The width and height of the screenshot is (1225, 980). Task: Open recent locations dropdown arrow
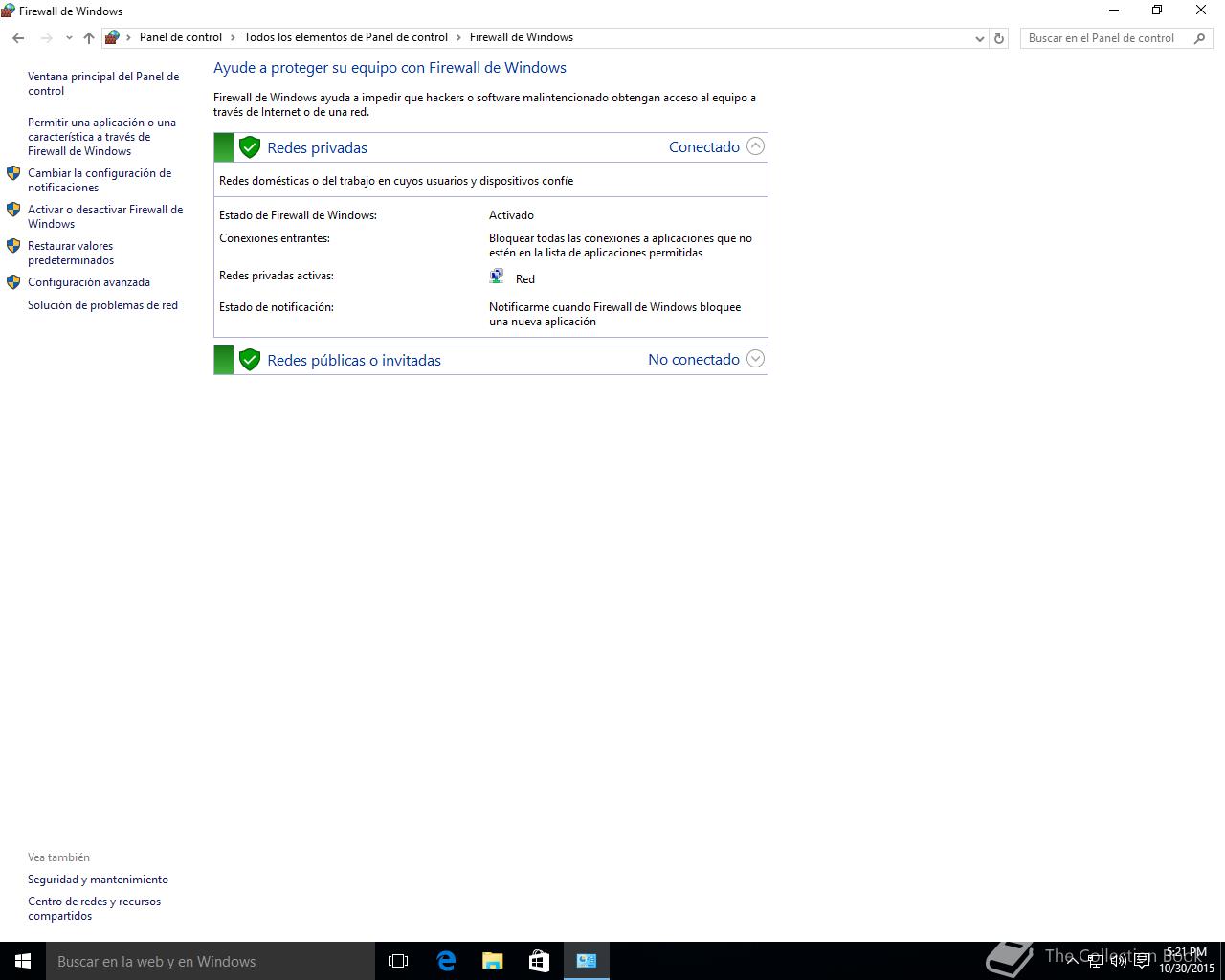69,38
